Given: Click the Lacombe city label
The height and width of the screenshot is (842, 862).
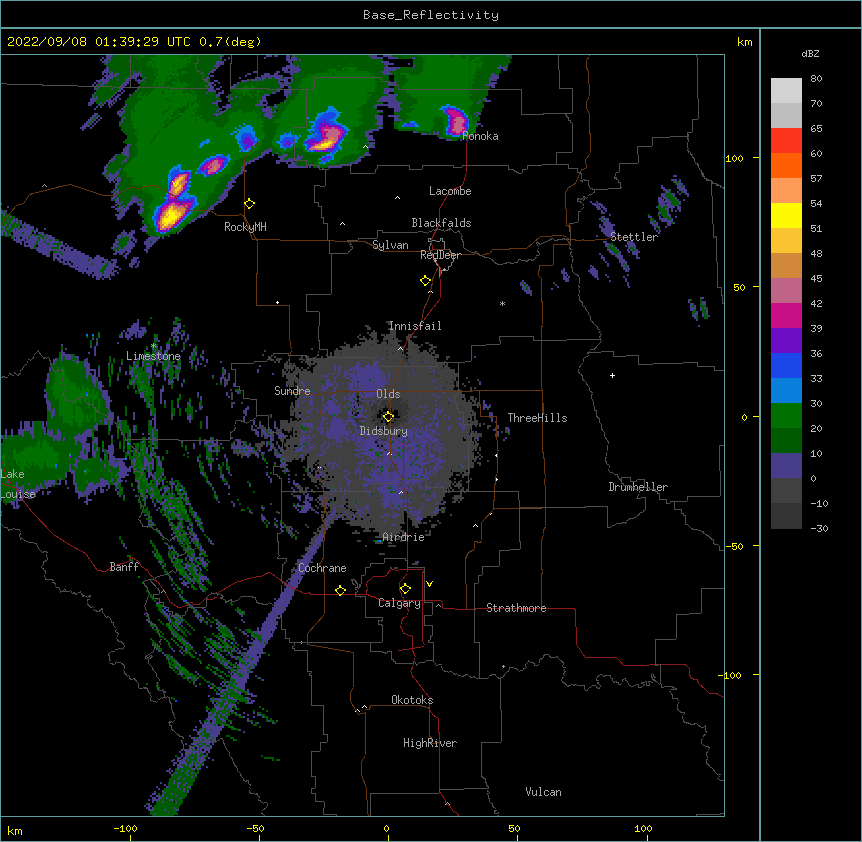Looking at the screenshot, I should point(450,191).
